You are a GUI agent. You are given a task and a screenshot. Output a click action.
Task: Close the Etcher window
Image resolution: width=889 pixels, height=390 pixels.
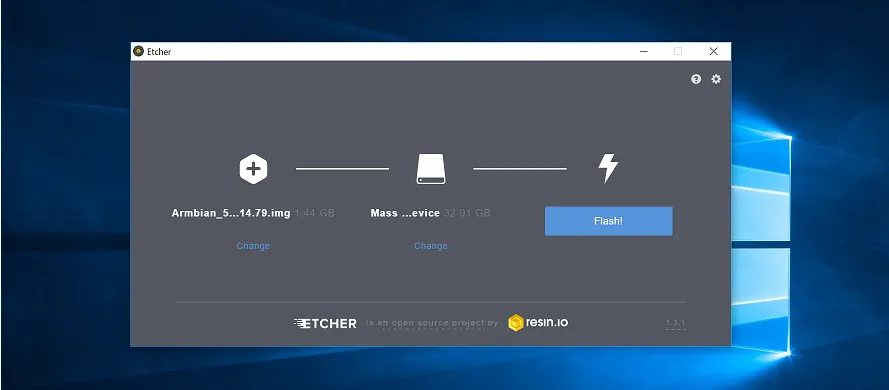(x=714, y=52)
